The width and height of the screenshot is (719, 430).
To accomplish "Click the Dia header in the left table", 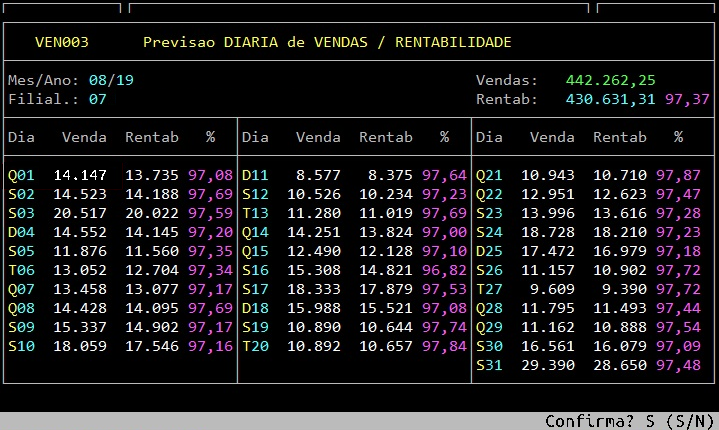I will (21, 137).
